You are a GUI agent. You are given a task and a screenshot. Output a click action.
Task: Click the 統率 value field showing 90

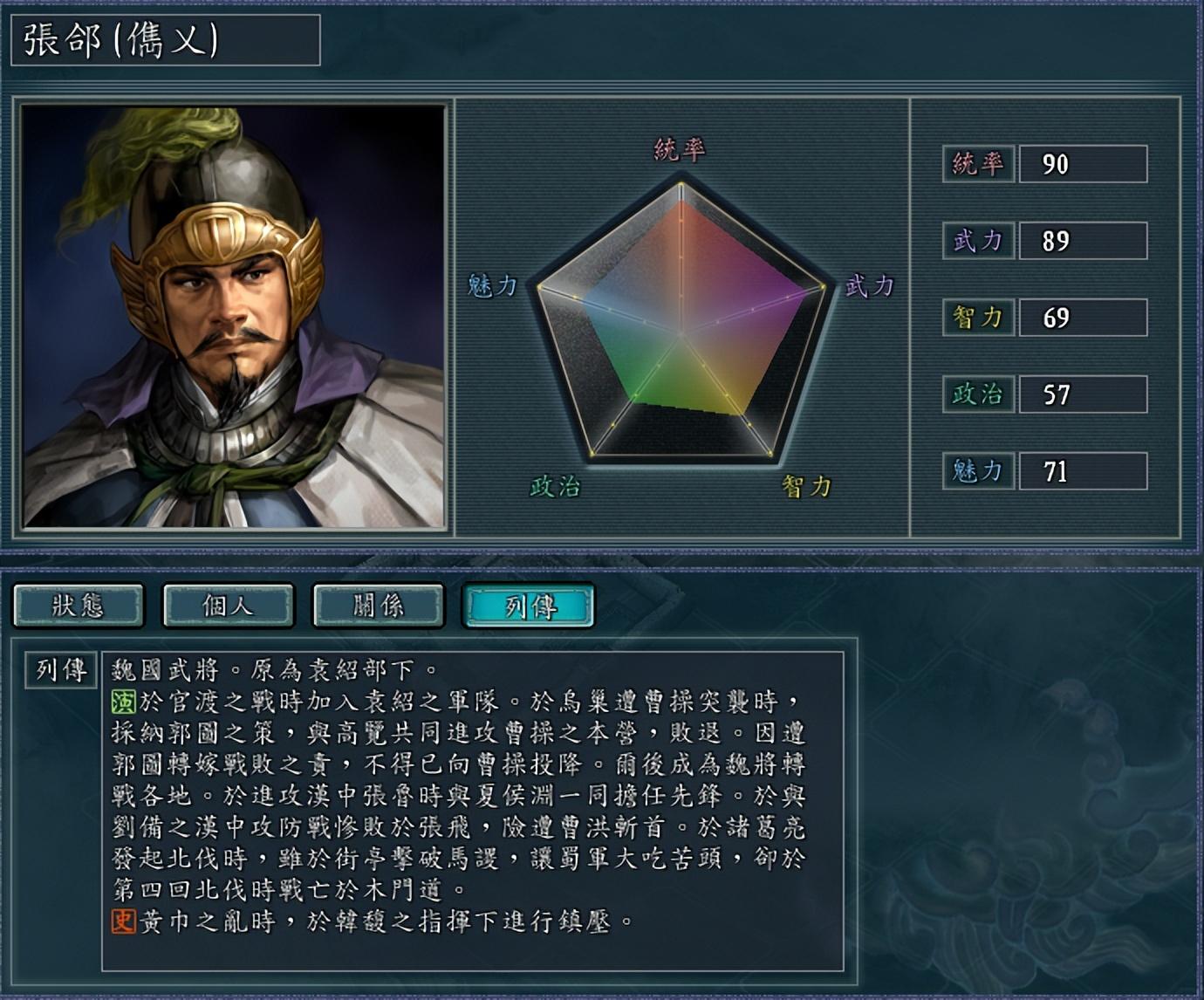coord(1082,164)
